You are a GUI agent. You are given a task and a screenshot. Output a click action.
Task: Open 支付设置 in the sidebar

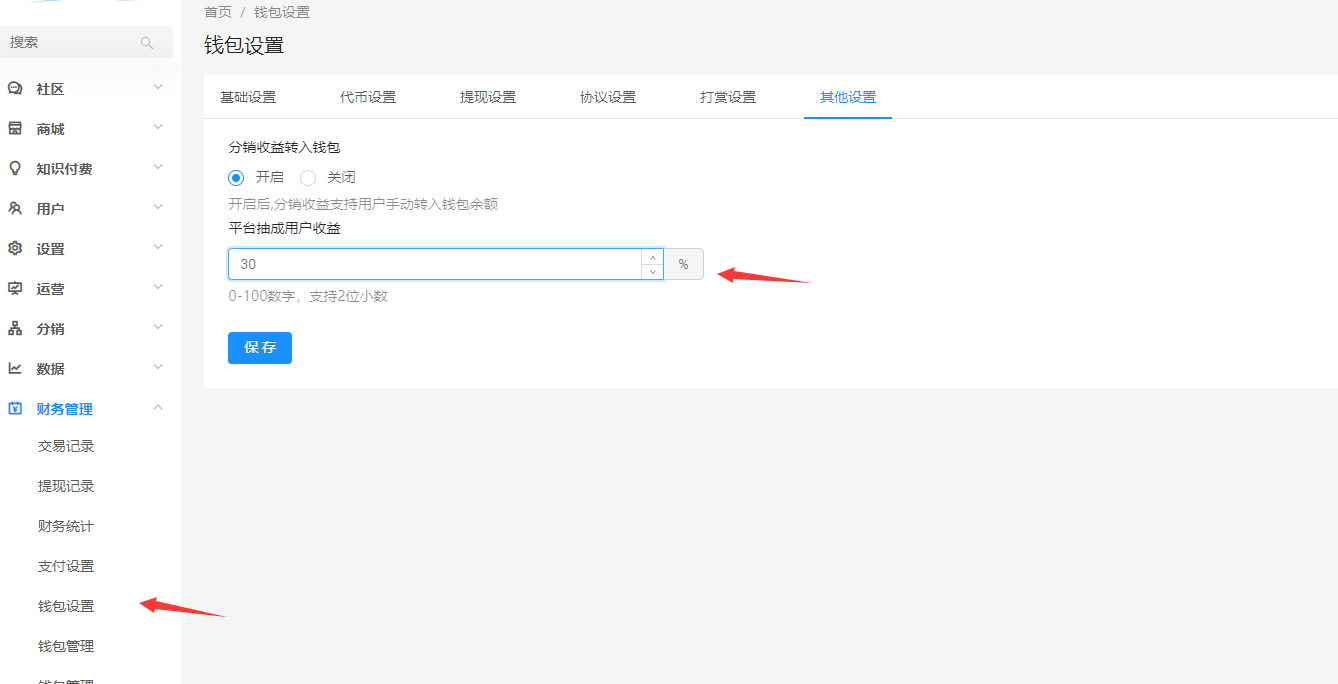(x=66, y=566)
